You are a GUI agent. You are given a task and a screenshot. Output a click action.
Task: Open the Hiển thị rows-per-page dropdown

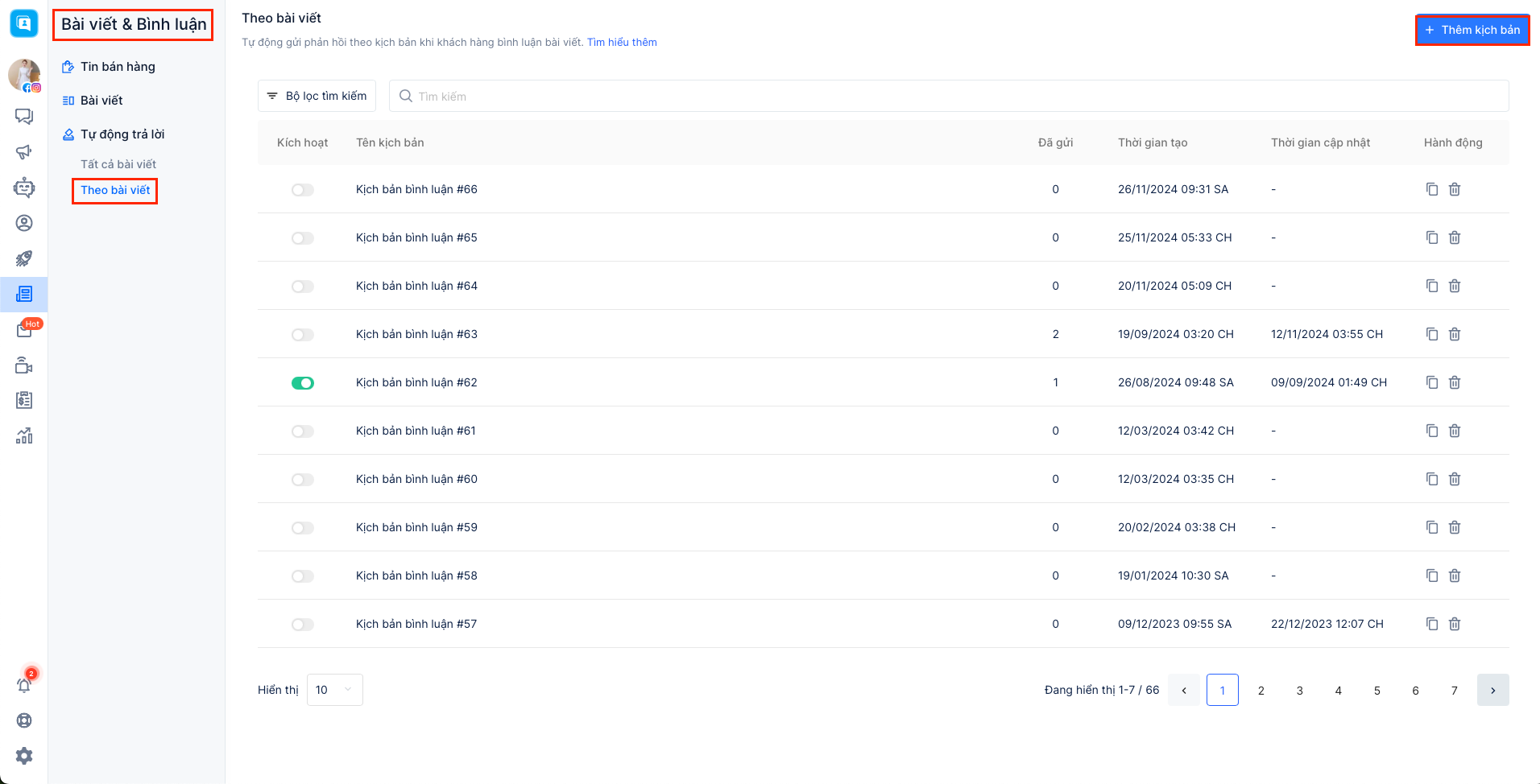pyautogui.click(x=334, y=690)
